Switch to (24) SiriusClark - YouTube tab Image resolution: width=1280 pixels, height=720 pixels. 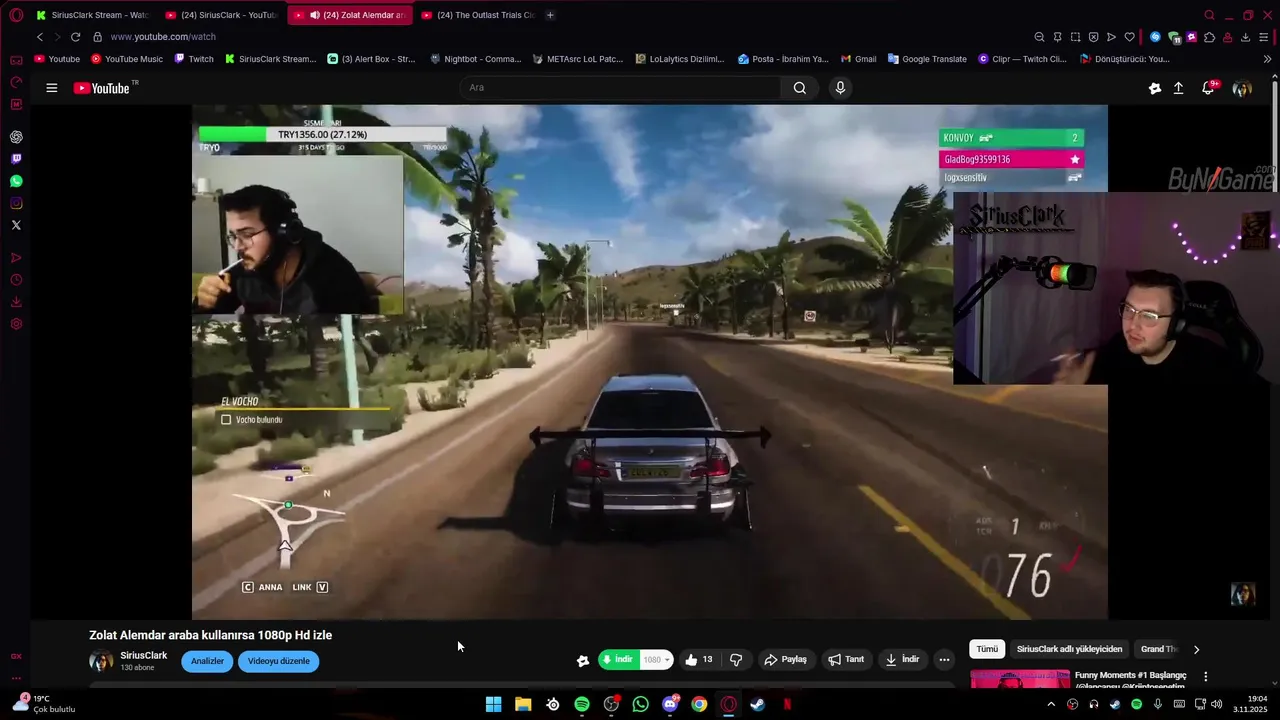[222, 15]
